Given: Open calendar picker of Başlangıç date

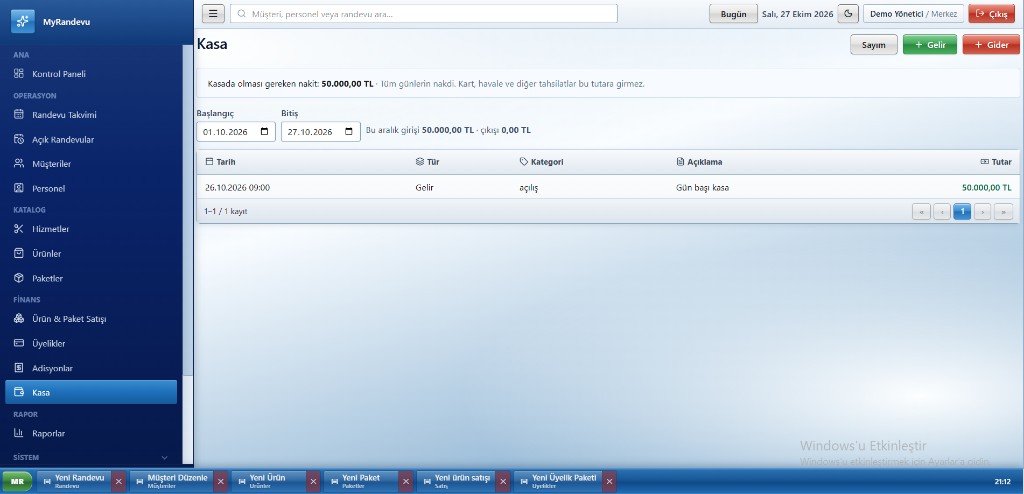Looking at the screenshot, I should (264, 131).
